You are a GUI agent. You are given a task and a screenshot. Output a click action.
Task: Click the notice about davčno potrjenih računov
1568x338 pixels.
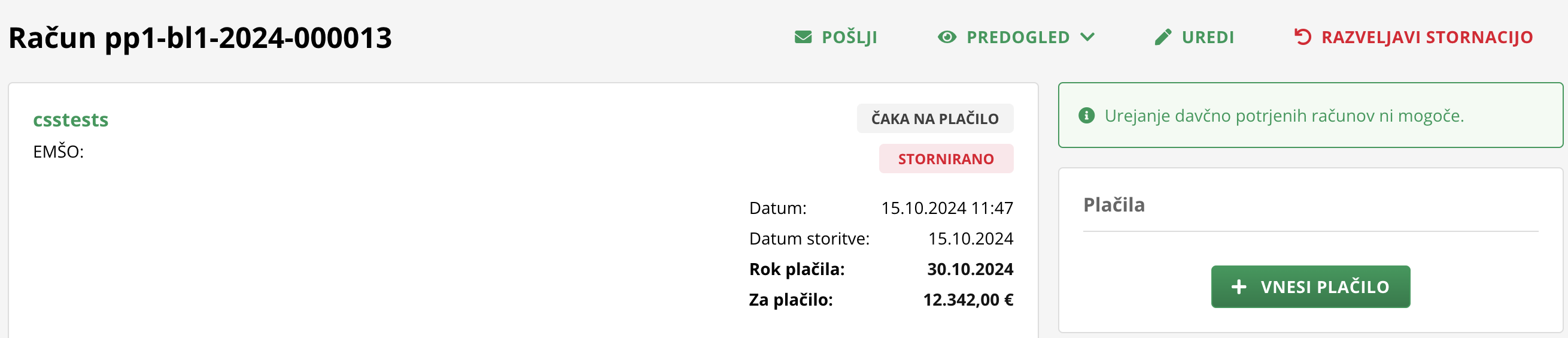click(x=1311, y=115)
